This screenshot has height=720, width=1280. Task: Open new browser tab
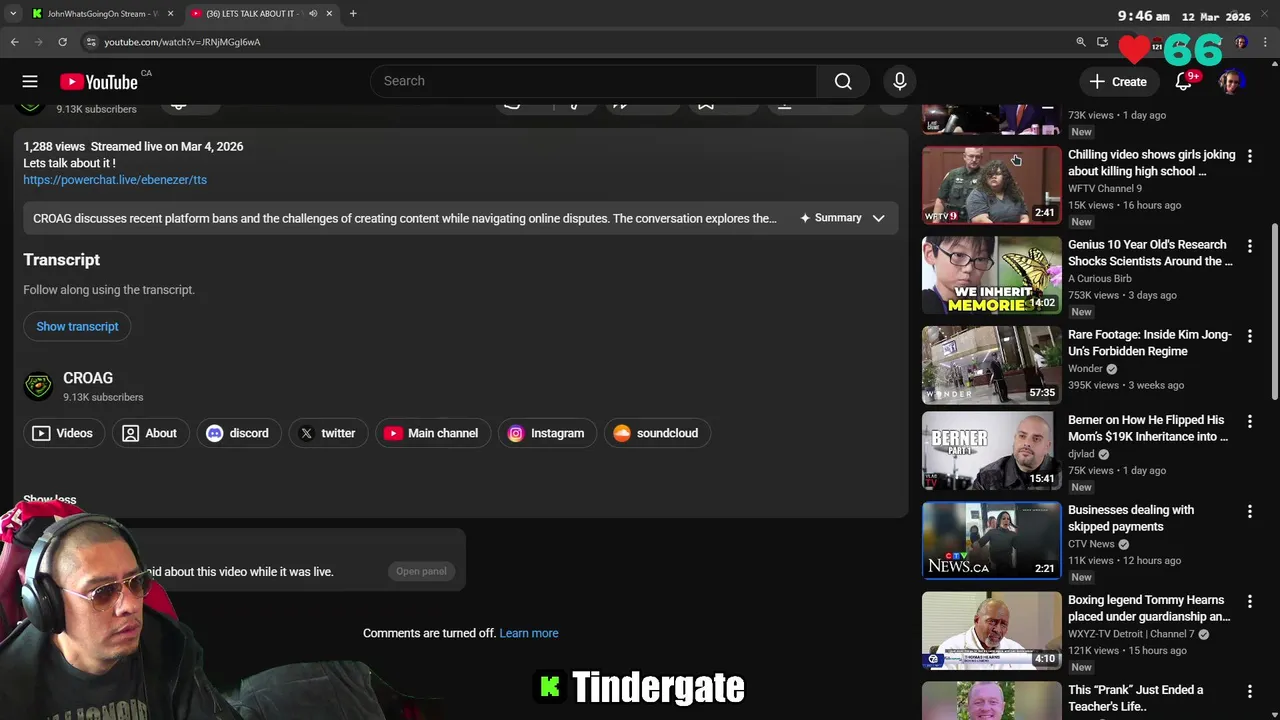[353, 14]
